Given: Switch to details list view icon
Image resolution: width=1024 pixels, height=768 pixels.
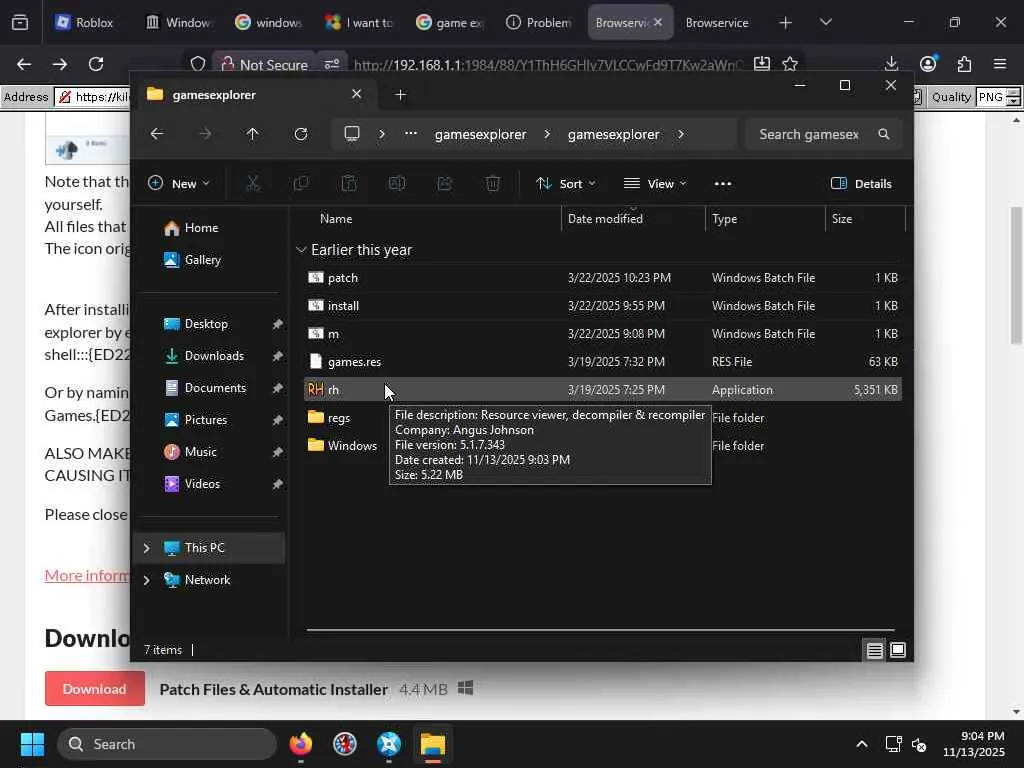Looking at the screenshot, I should tap(874, 650).
